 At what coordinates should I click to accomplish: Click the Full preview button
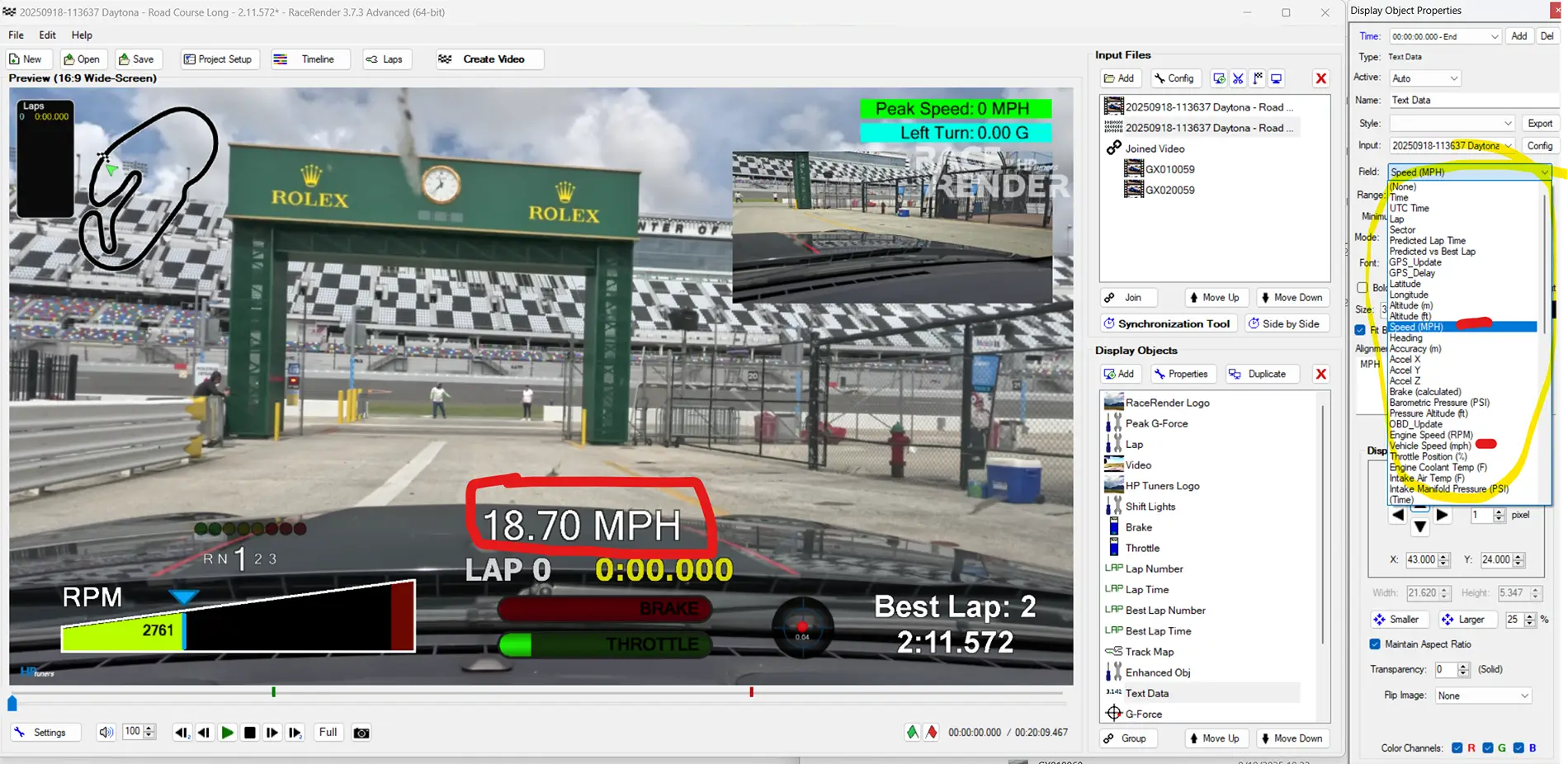(x=328, y=733)
